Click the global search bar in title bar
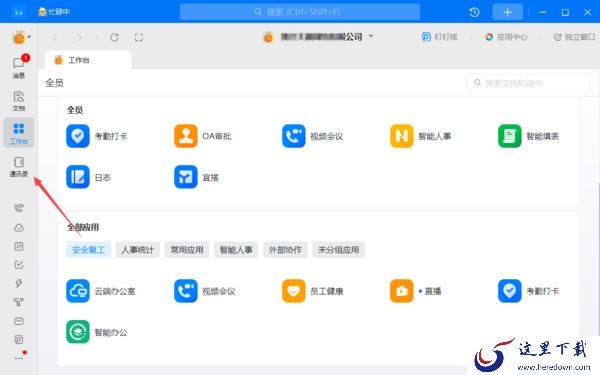 coord(300,12)
